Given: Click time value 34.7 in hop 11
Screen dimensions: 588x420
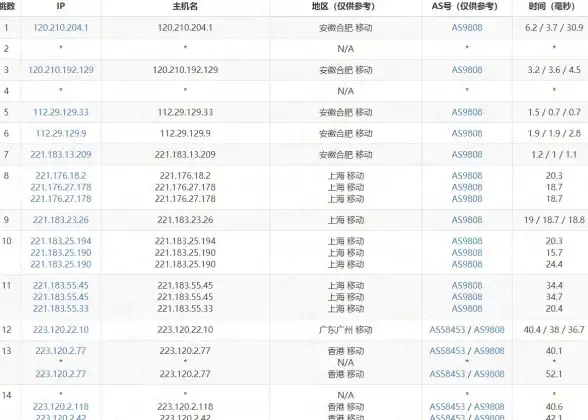Looking at the screenshot, I should (554, 297).
